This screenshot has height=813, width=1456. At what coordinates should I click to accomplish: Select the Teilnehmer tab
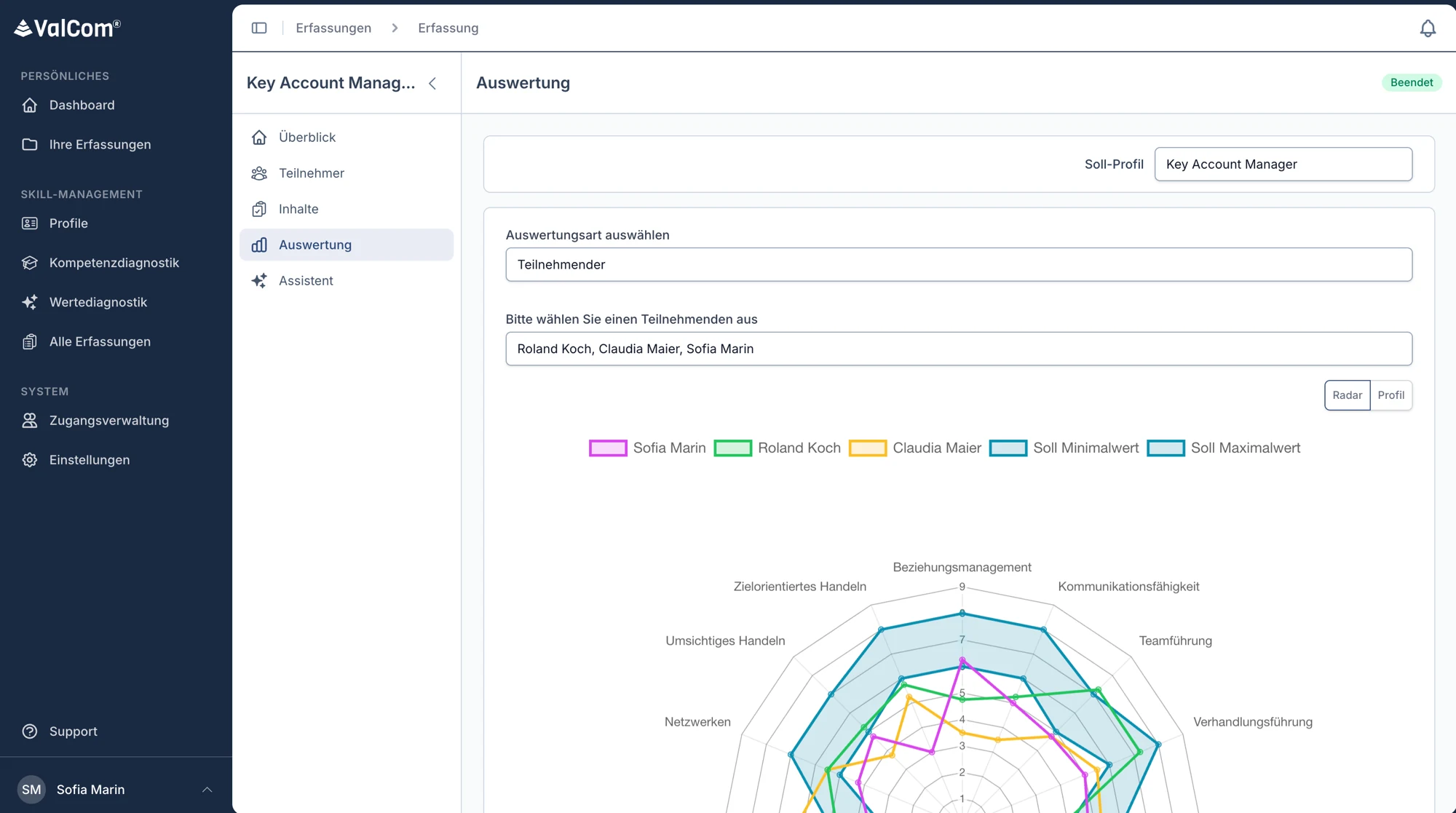[x=347, y=173]
